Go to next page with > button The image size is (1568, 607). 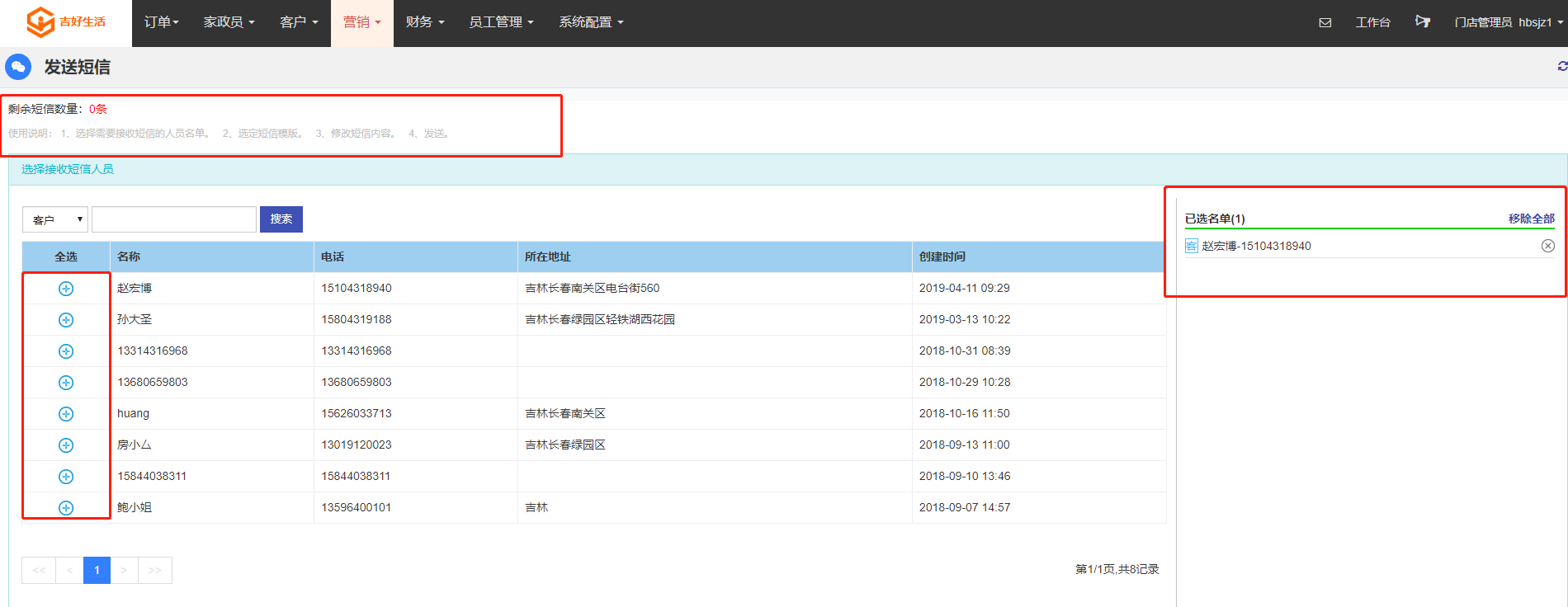coord(124,570)
